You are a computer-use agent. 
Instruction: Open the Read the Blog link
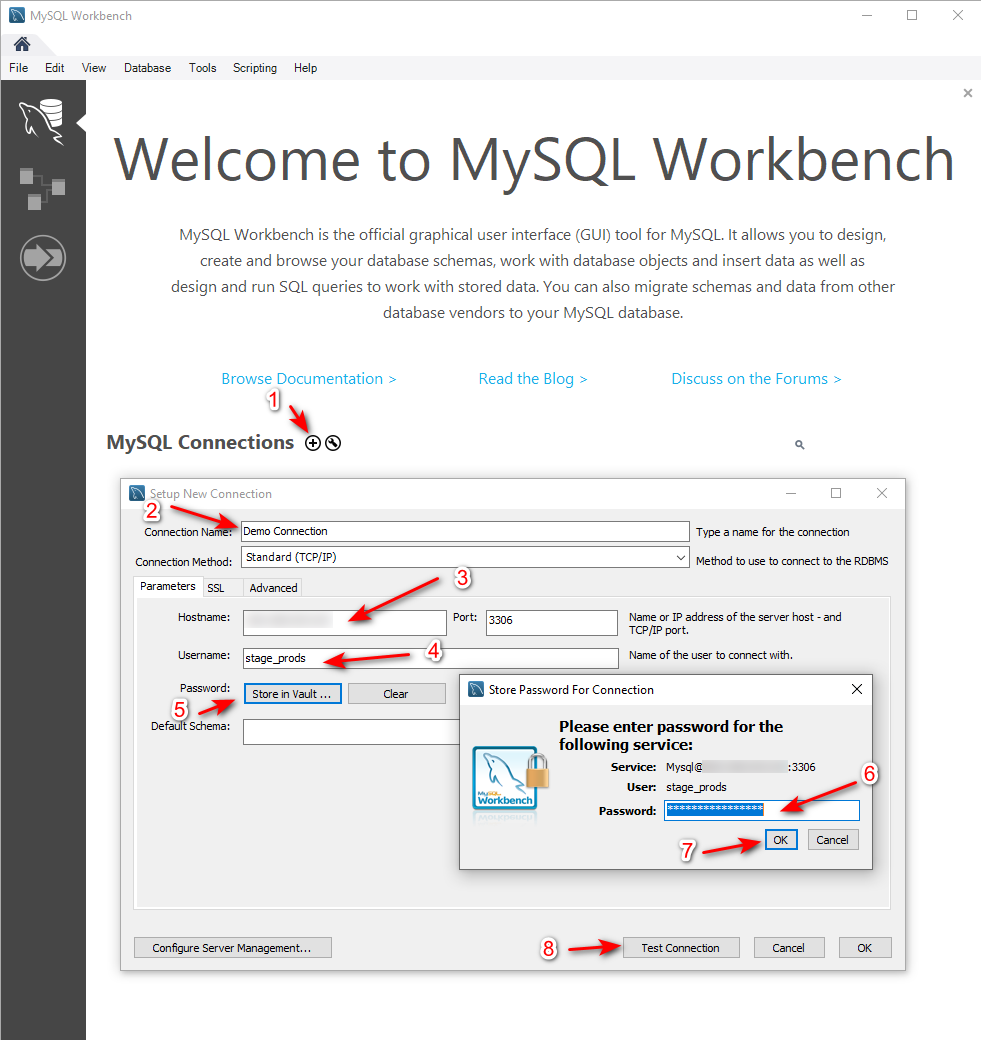click(x=533, y=379)
